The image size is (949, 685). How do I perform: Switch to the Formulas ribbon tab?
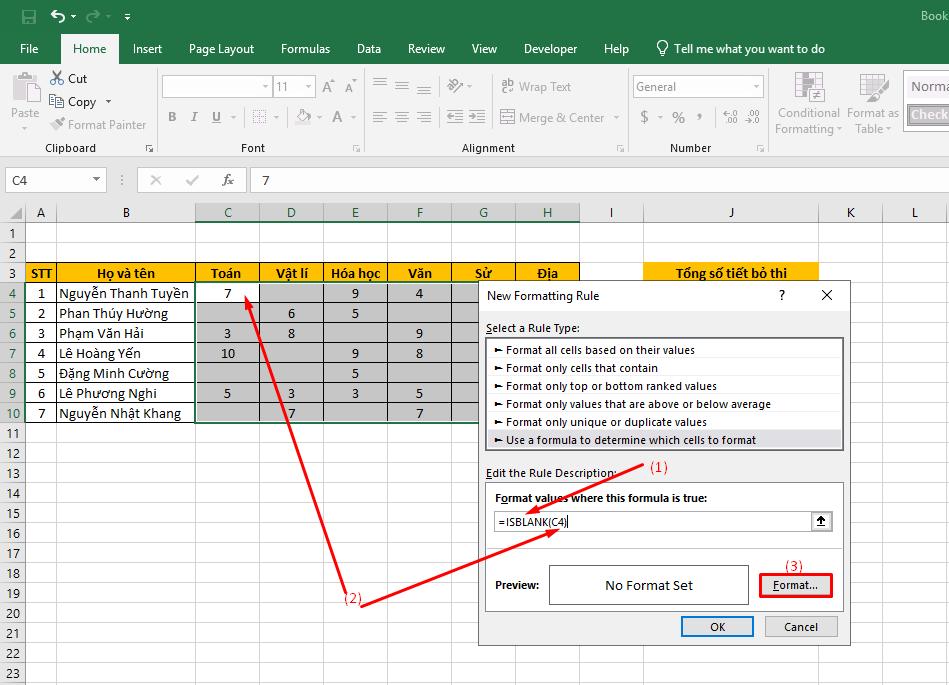(305, 48)
